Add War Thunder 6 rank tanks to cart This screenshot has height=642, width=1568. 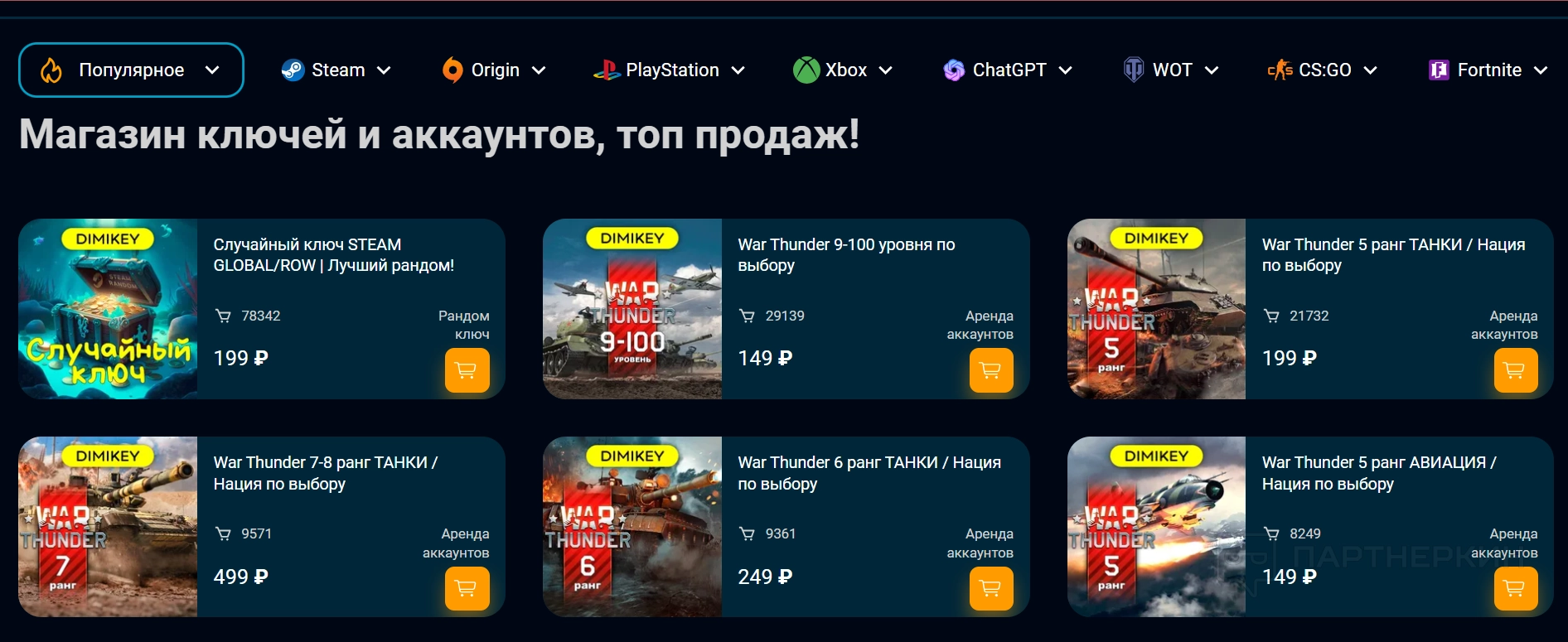(991, 588)
